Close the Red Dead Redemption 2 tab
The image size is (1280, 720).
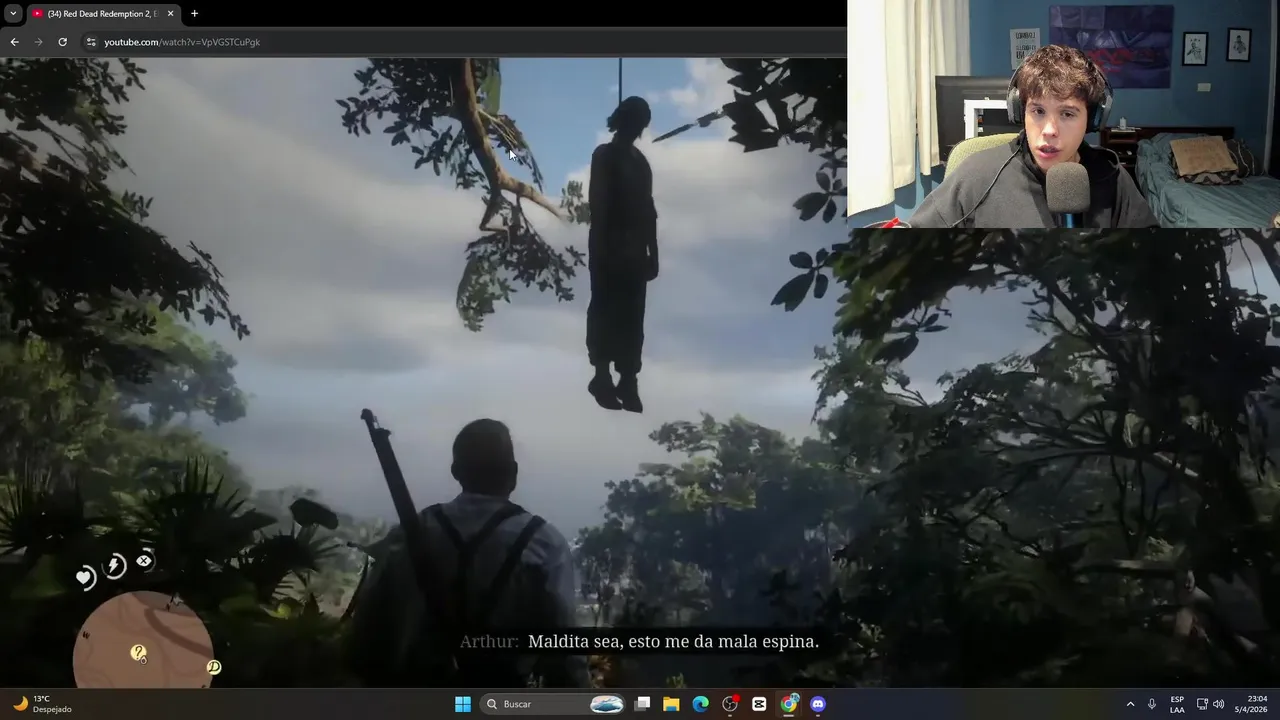coord(170,13)
